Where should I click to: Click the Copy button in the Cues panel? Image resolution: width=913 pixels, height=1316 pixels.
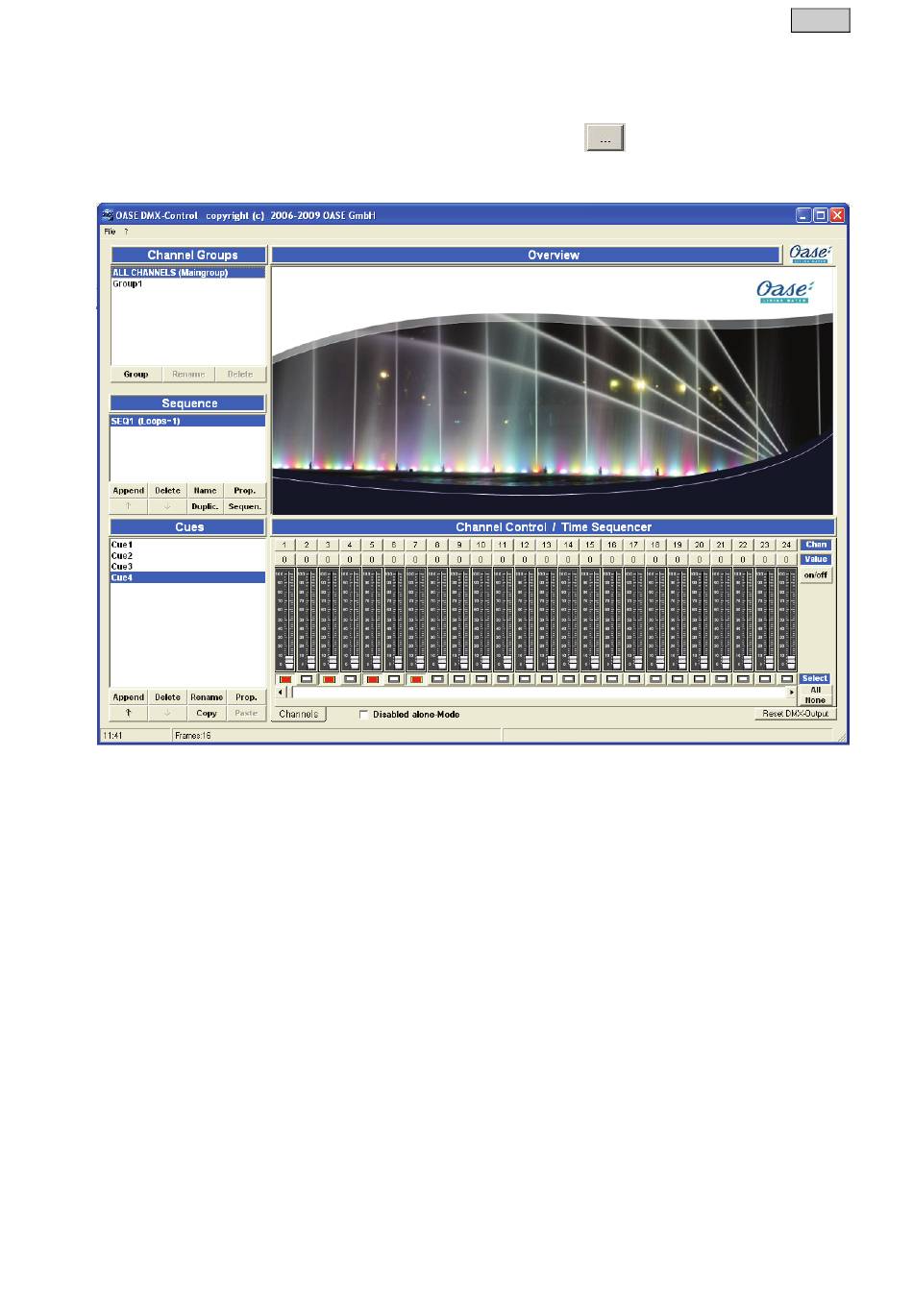[x=206, y=713]
